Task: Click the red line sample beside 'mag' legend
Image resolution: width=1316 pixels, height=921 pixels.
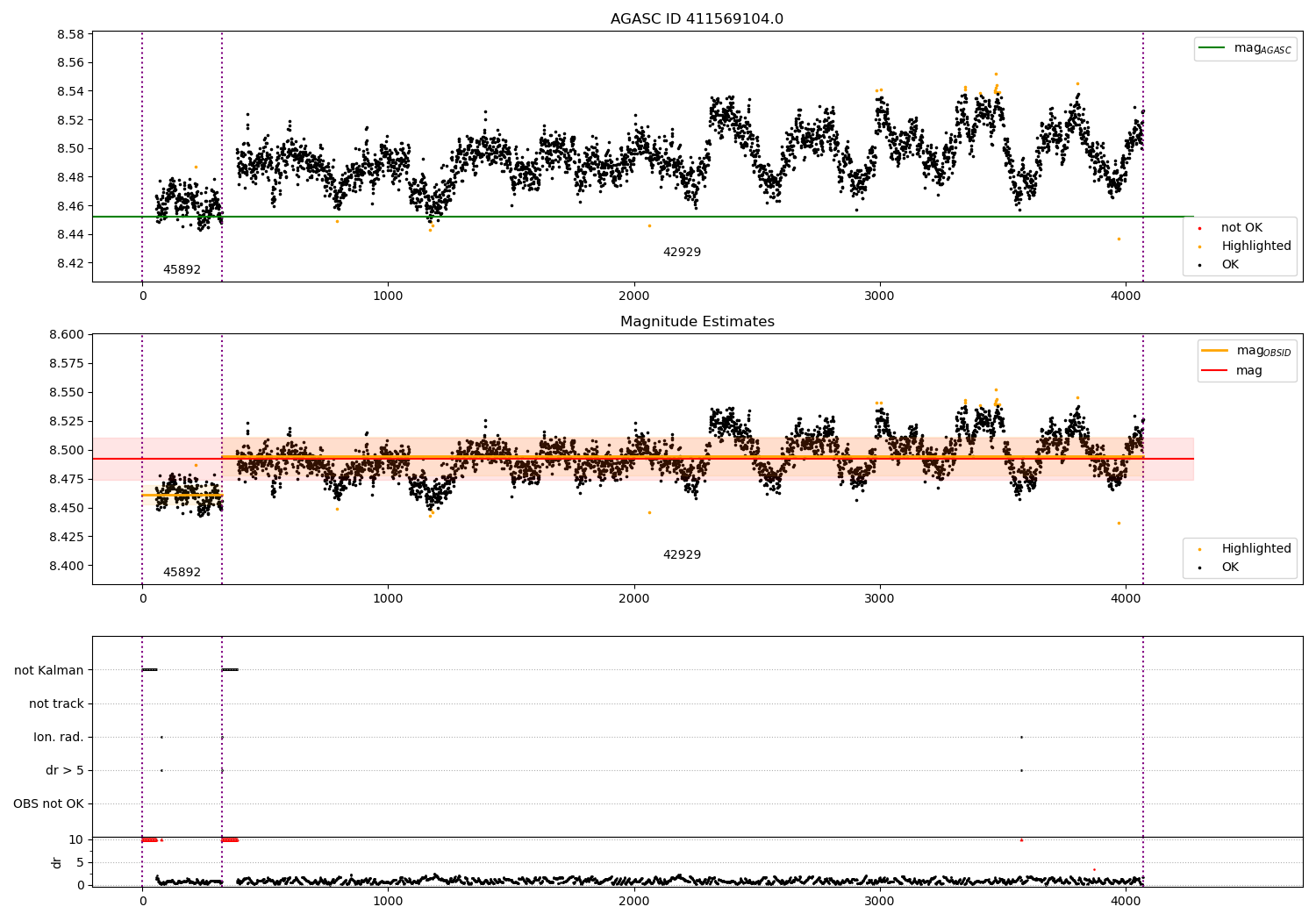Action: (x=1214, y=371)
